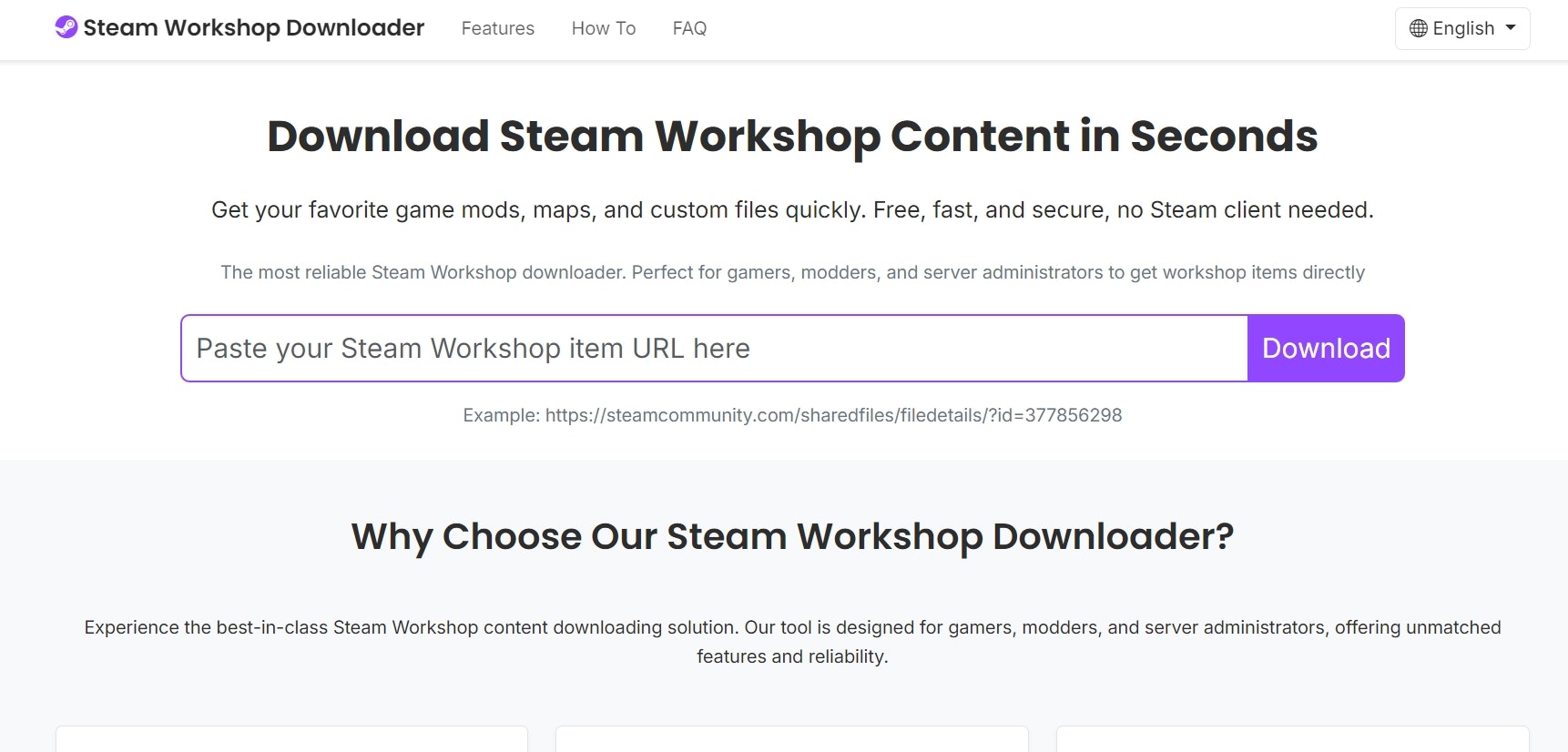Click the 'Get your favorite game mods' subtitle

pyautogui.click(x=792, y=210)
